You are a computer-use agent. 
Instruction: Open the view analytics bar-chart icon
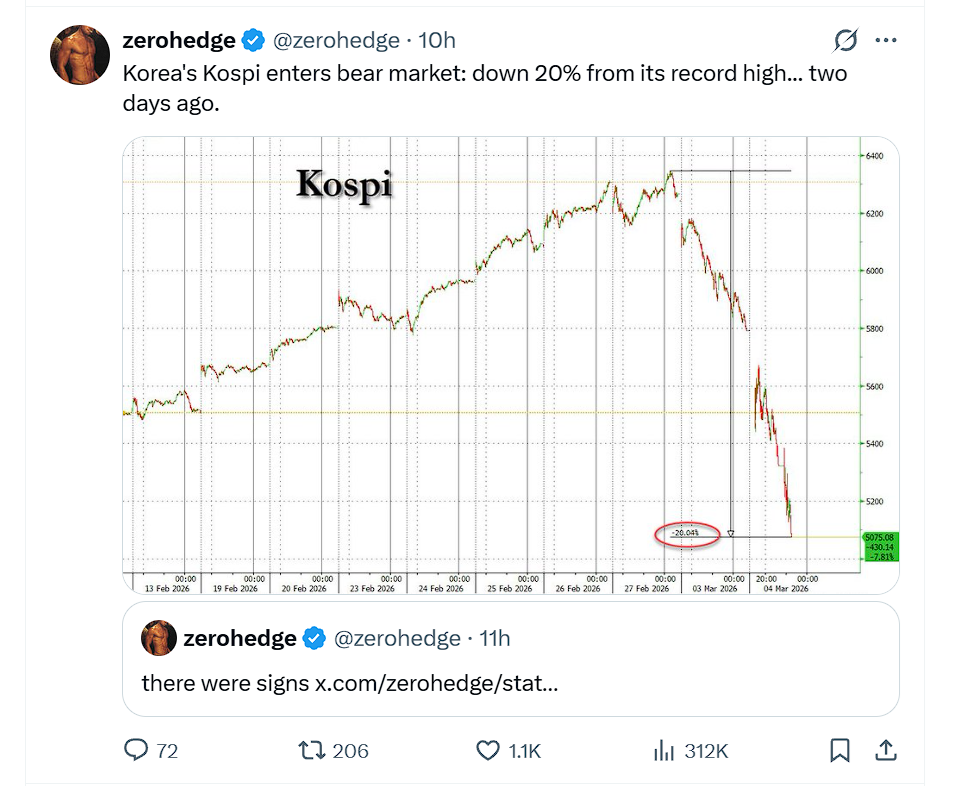coord(661,750)
